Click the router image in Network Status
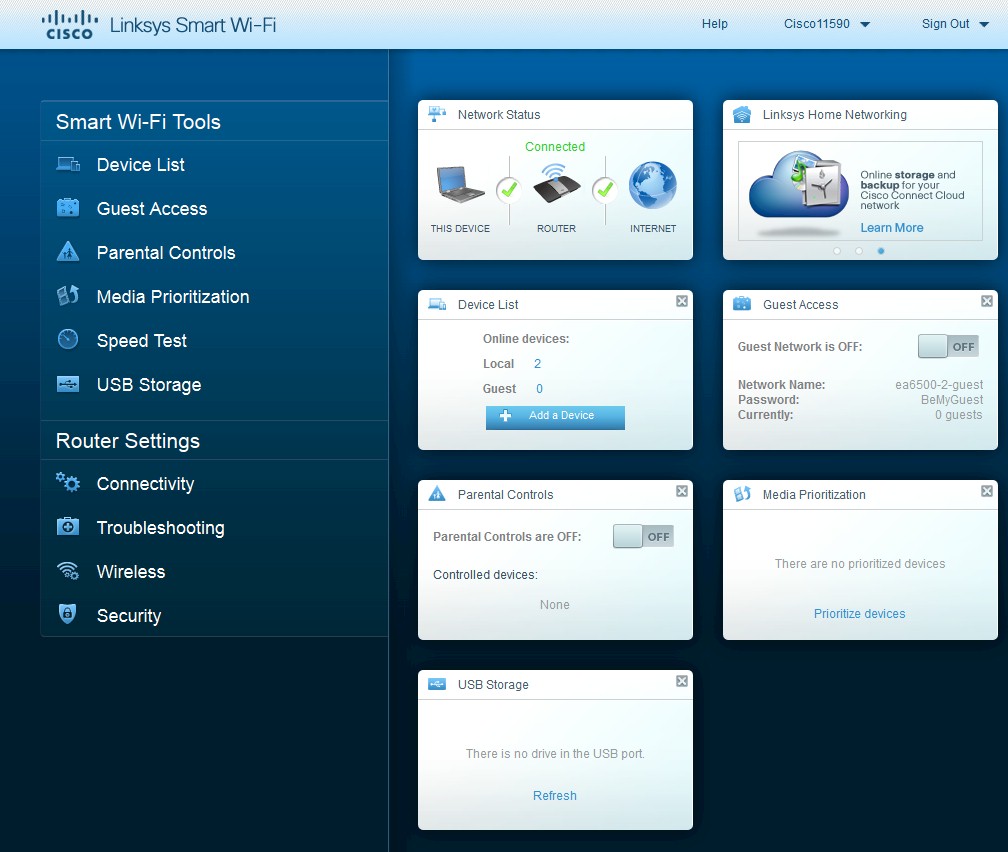This screenshot has width=1008, height=852. tap(557, 183)
